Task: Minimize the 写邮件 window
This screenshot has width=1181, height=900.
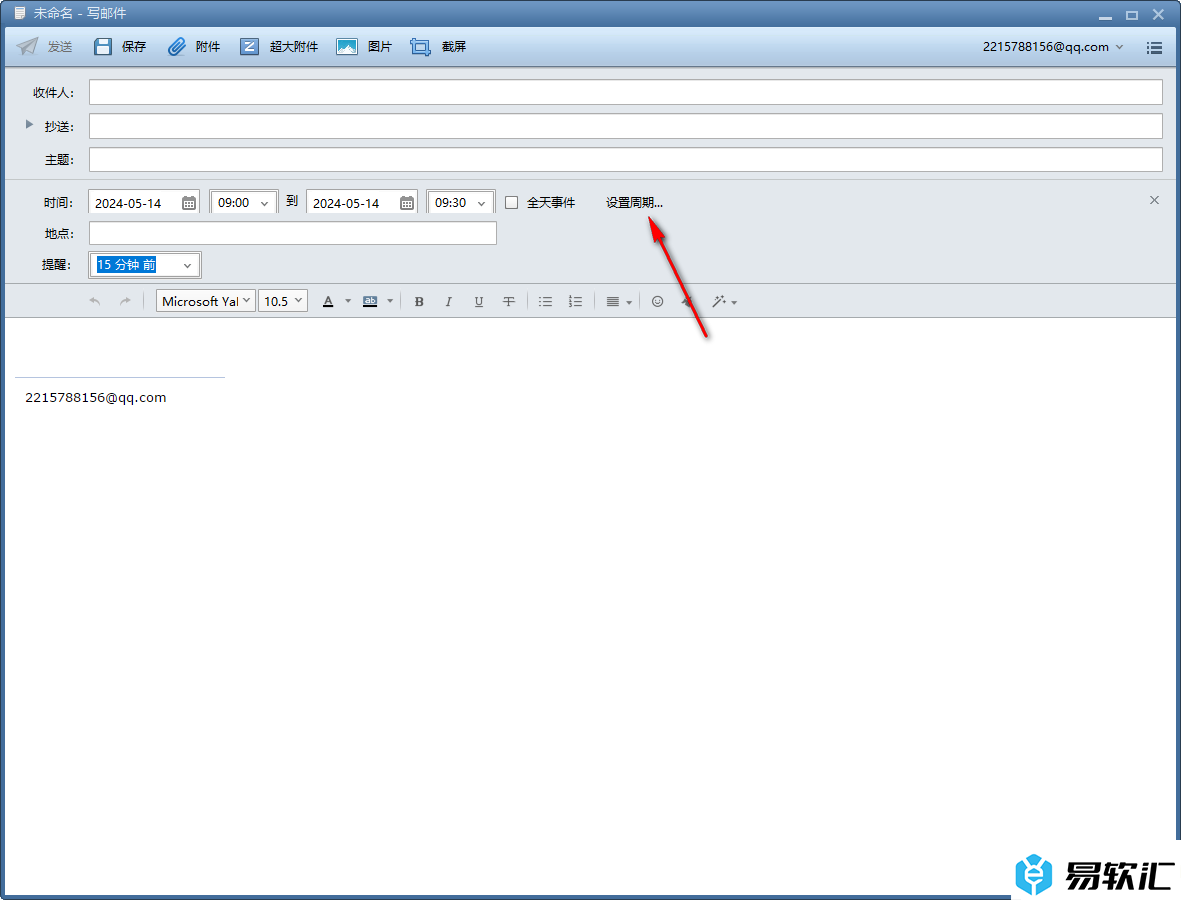Action: [x=1105, y=15]
